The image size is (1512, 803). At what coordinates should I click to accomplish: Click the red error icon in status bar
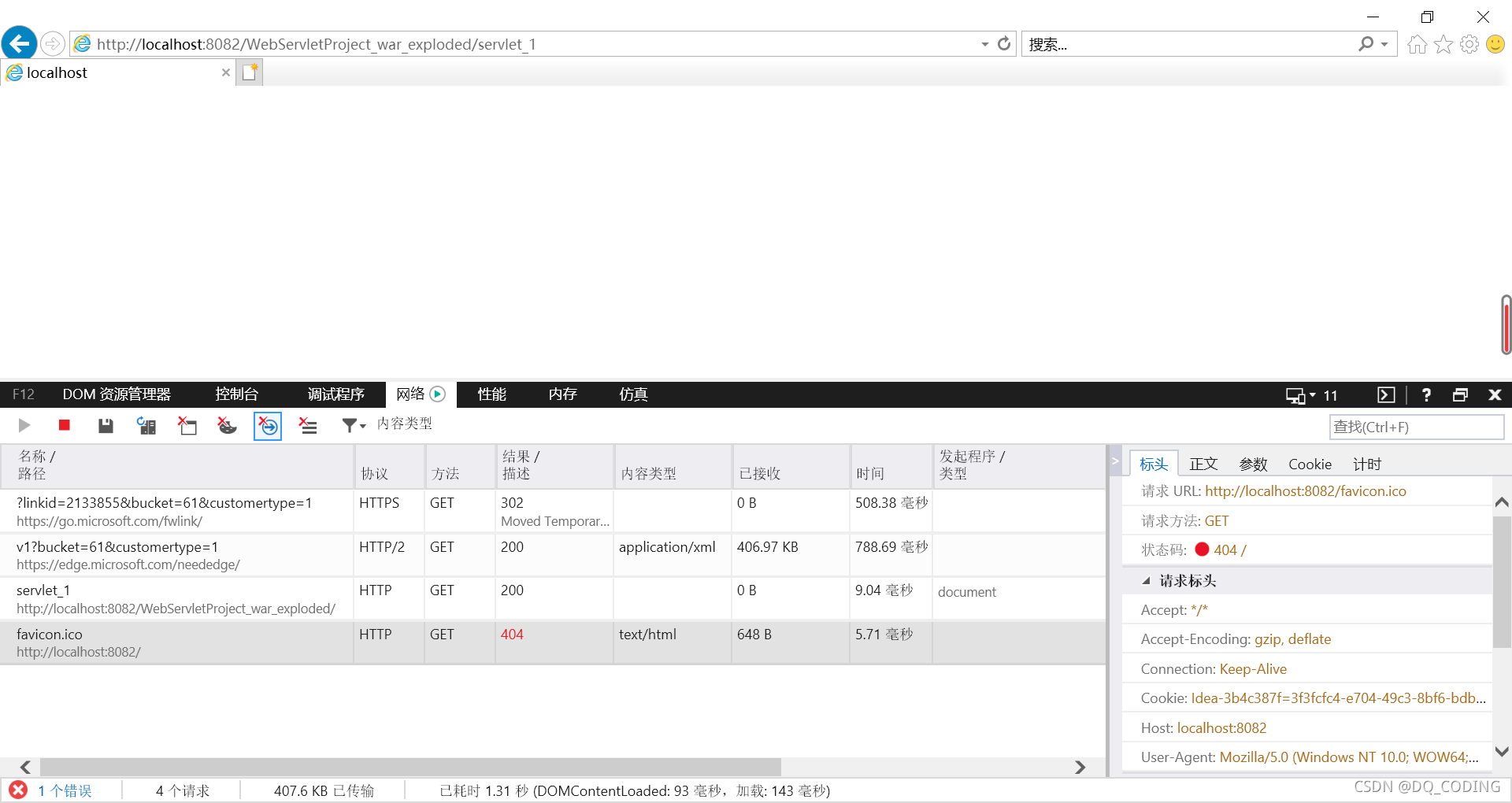click(18, 790)
